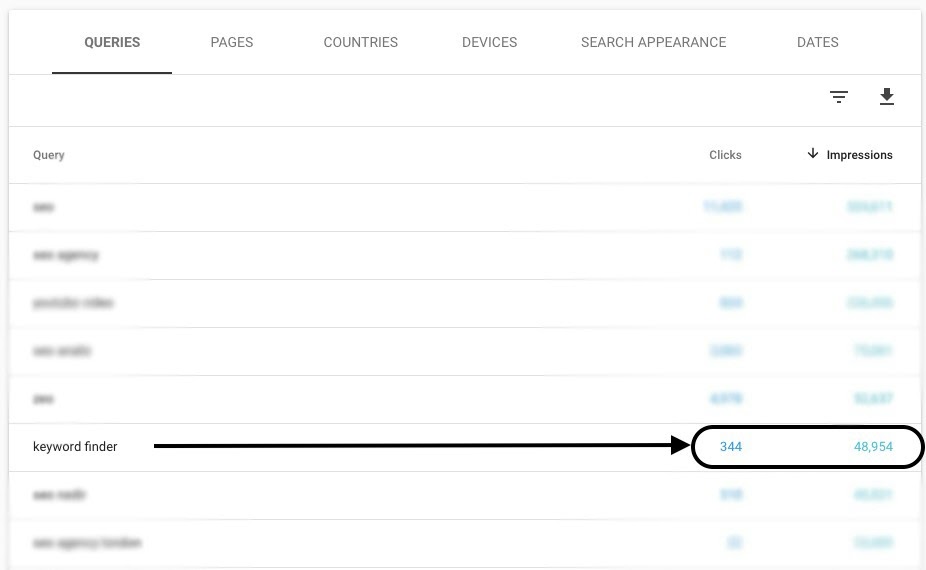Select the third blurred query row
The image size is (926, 570).
[465, 303]
